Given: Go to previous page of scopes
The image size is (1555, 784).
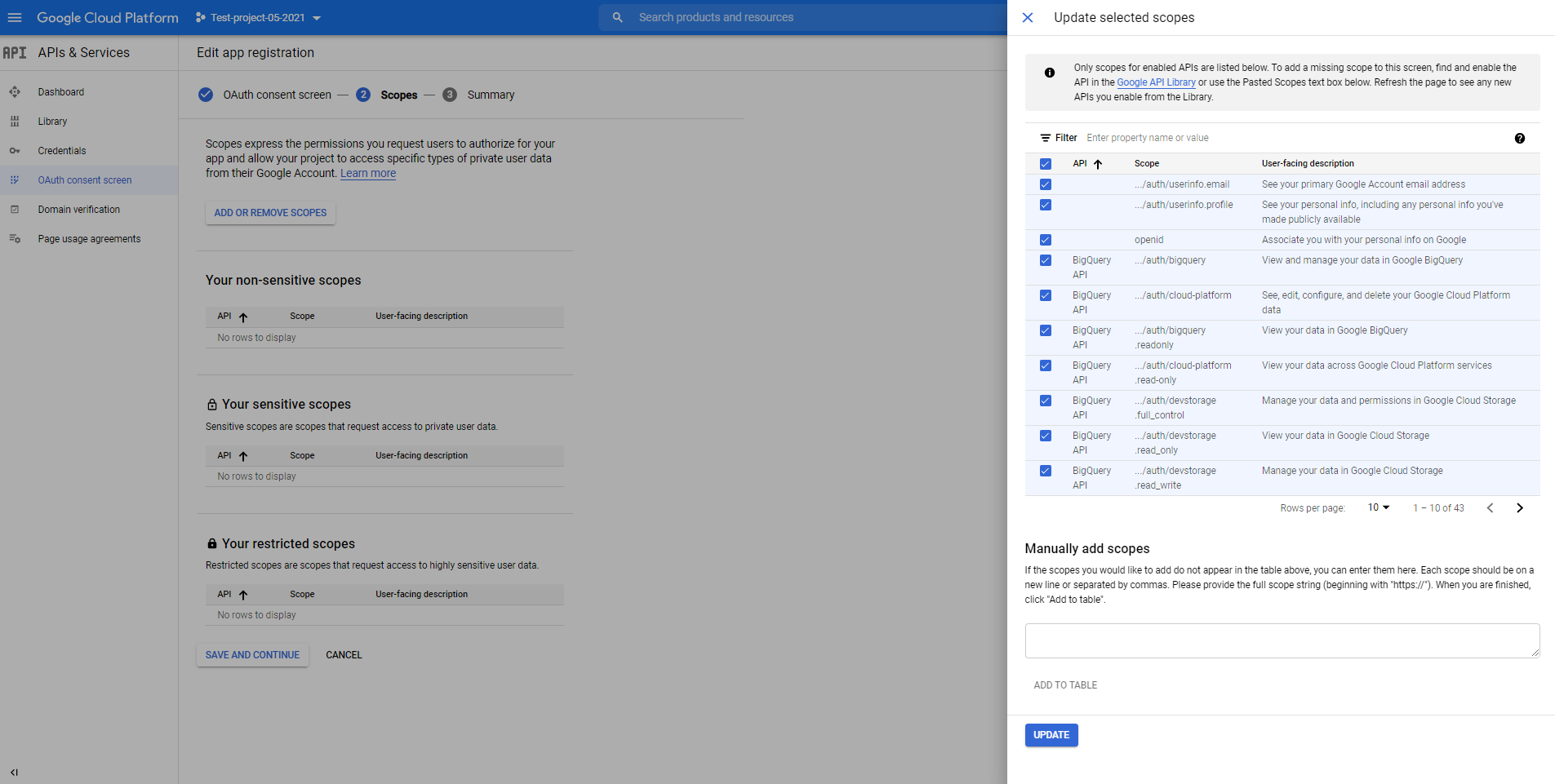Looking at the screenshot, I should click(1490, 508).
